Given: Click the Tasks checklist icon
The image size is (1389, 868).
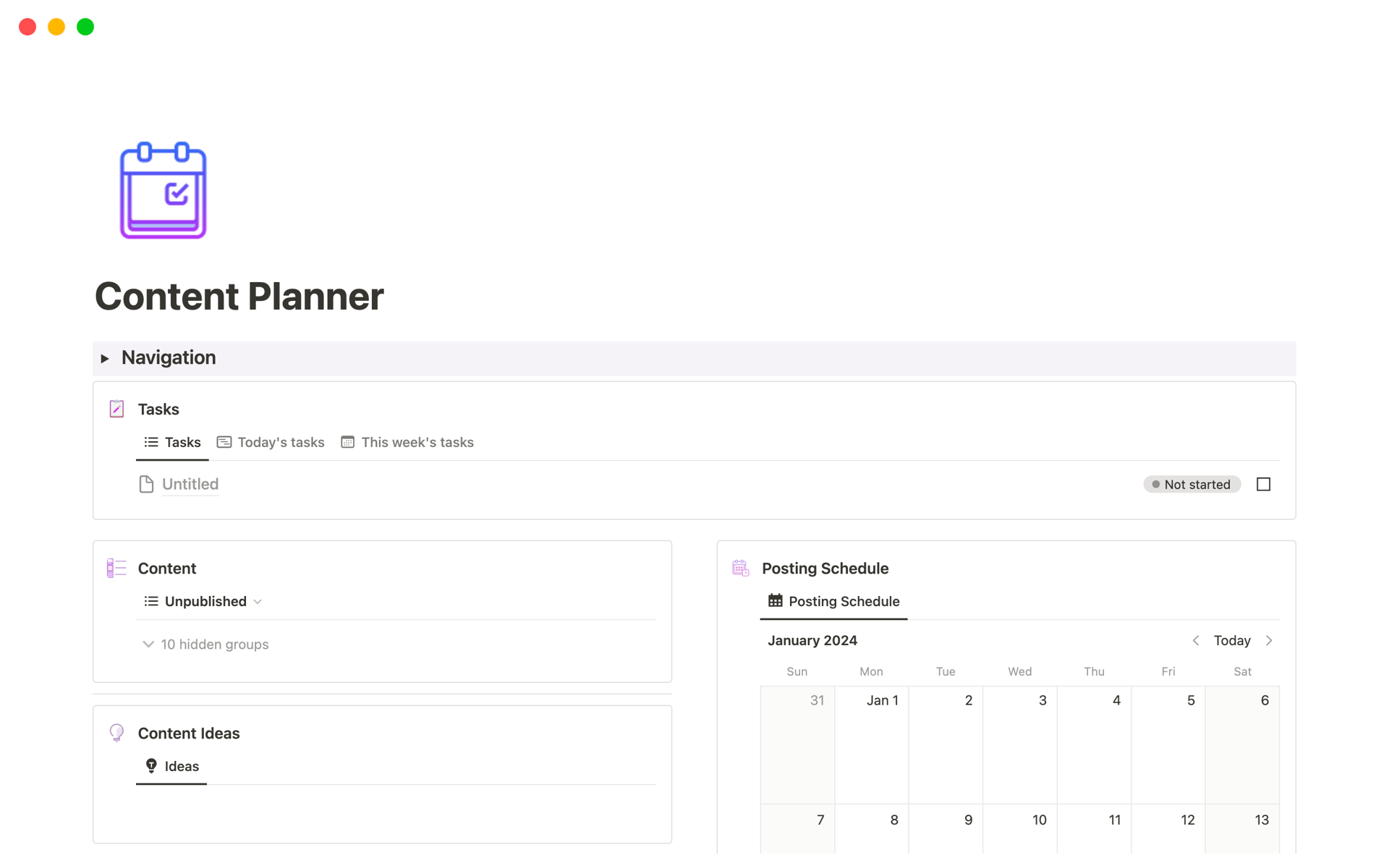Looking at the screenshot, I should pyautogui.click(x=117, y=409).
